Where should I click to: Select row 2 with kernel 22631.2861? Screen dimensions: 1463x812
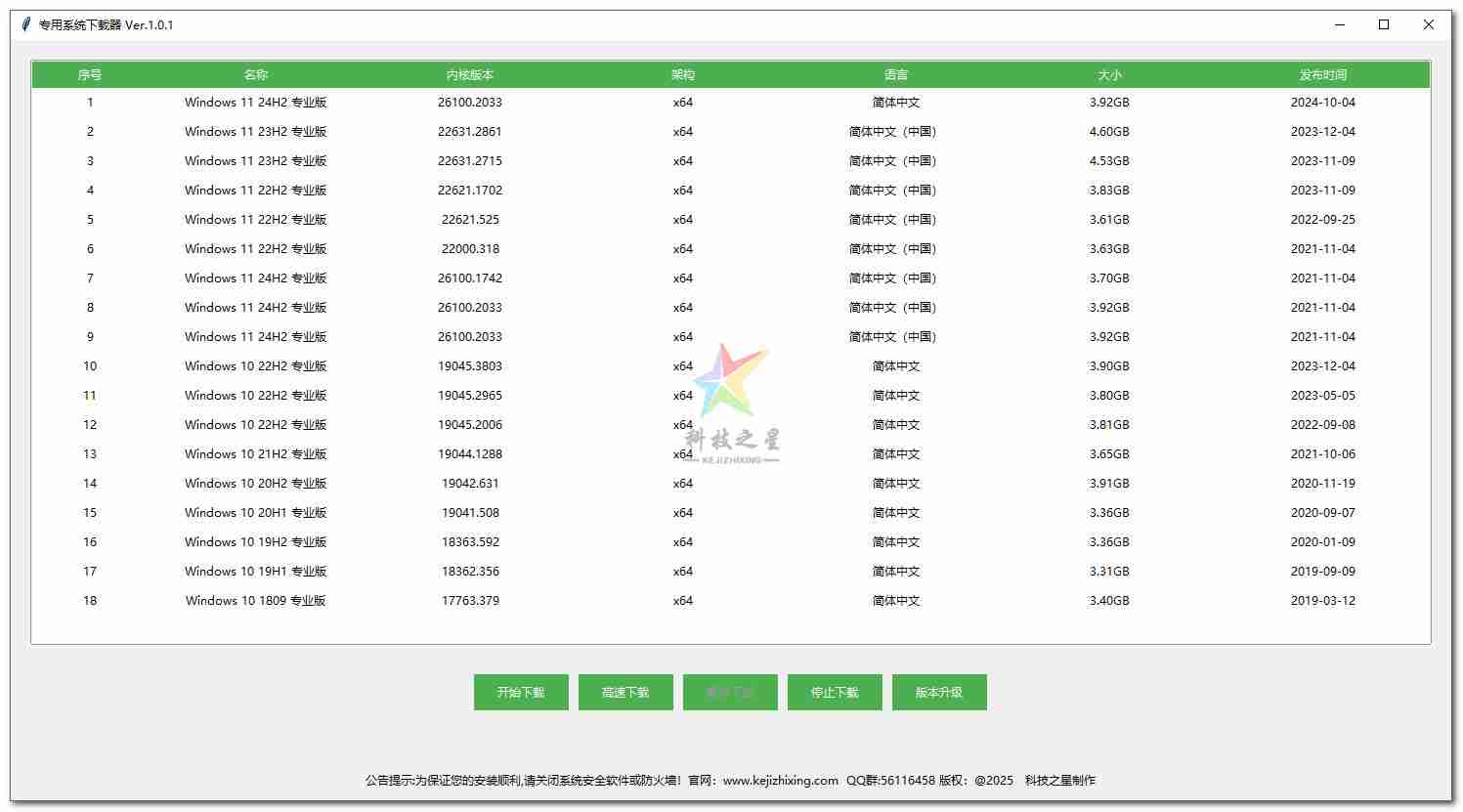coord(470,132)
